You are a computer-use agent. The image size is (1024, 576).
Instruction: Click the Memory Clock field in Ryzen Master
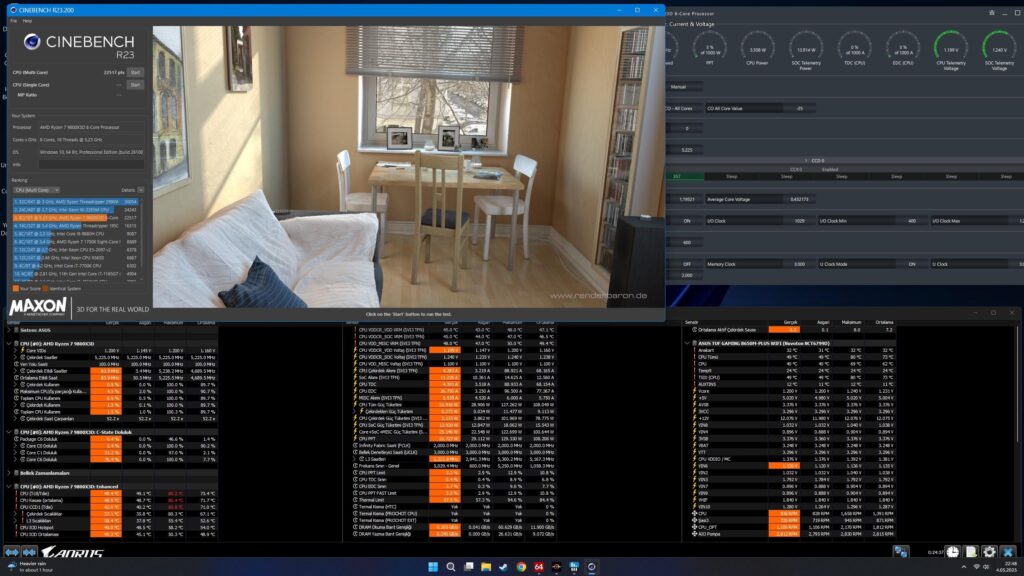click(760, 264)
